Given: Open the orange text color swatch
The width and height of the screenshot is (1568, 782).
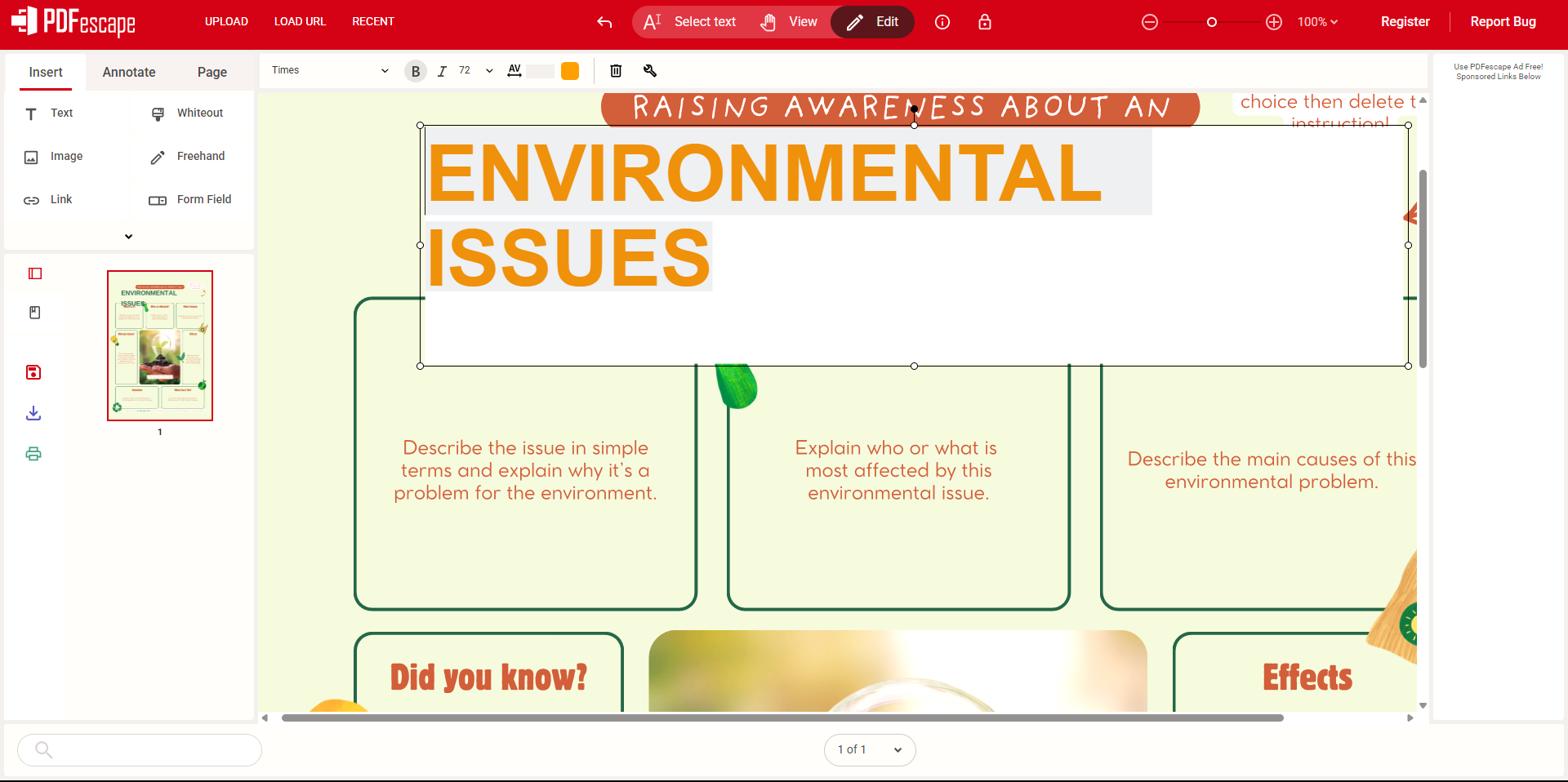Looking at the screenshot, I should coord(570,71).
